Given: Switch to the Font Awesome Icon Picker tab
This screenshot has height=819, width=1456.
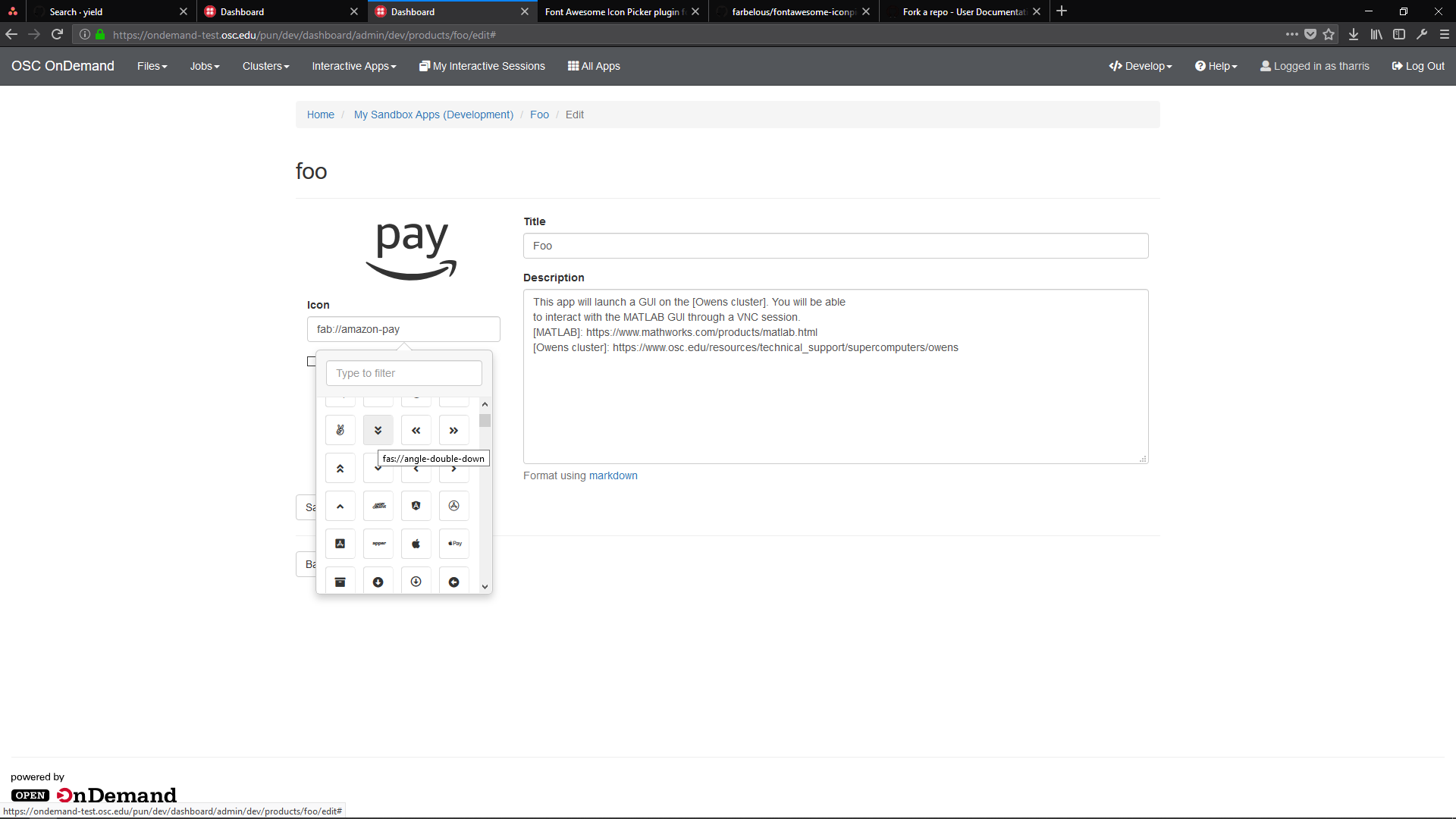Looking at the screenshot, I should tap(614, 11).
